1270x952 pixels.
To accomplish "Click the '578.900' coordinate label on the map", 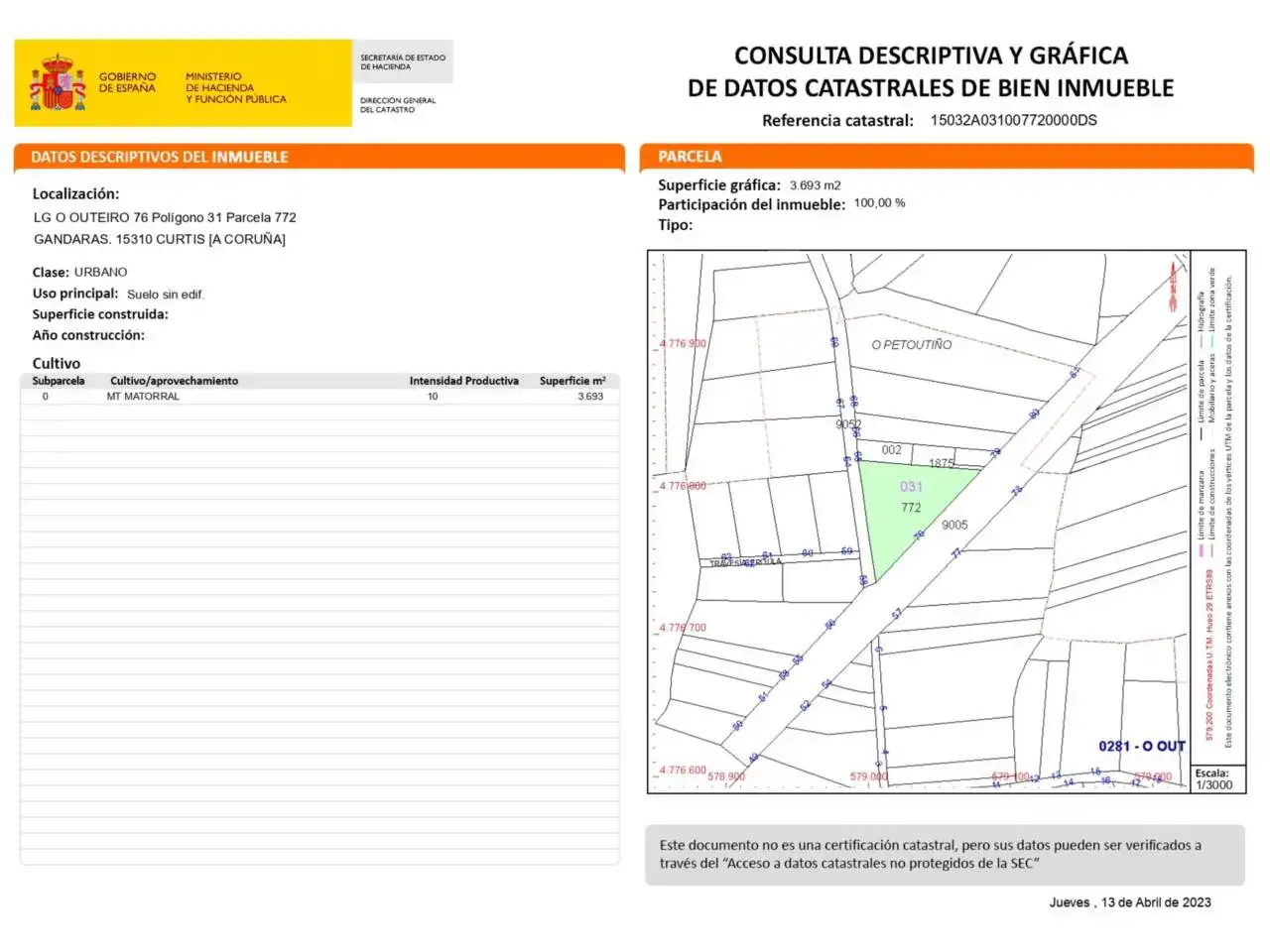I will 726,776.
